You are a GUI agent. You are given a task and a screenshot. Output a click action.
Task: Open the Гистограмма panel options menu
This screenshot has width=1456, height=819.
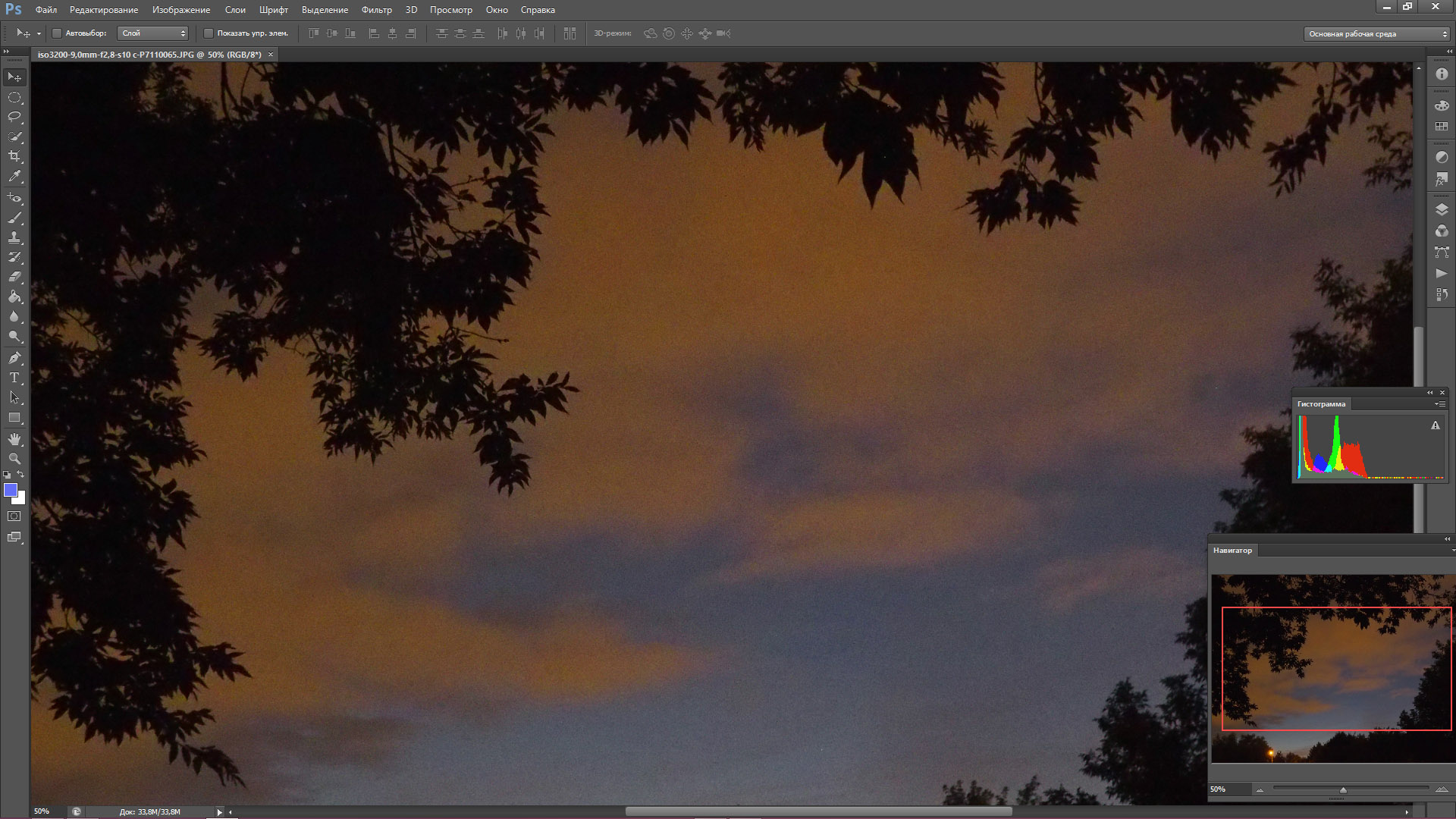tap(1439, 404)
